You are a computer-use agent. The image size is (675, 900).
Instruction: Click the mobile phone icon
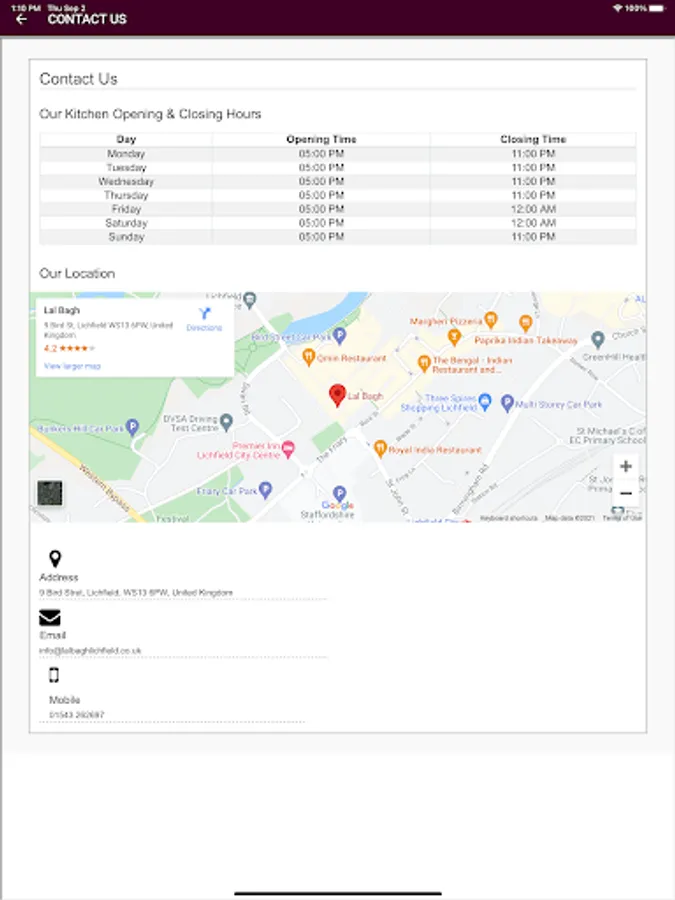pos(54,675)
